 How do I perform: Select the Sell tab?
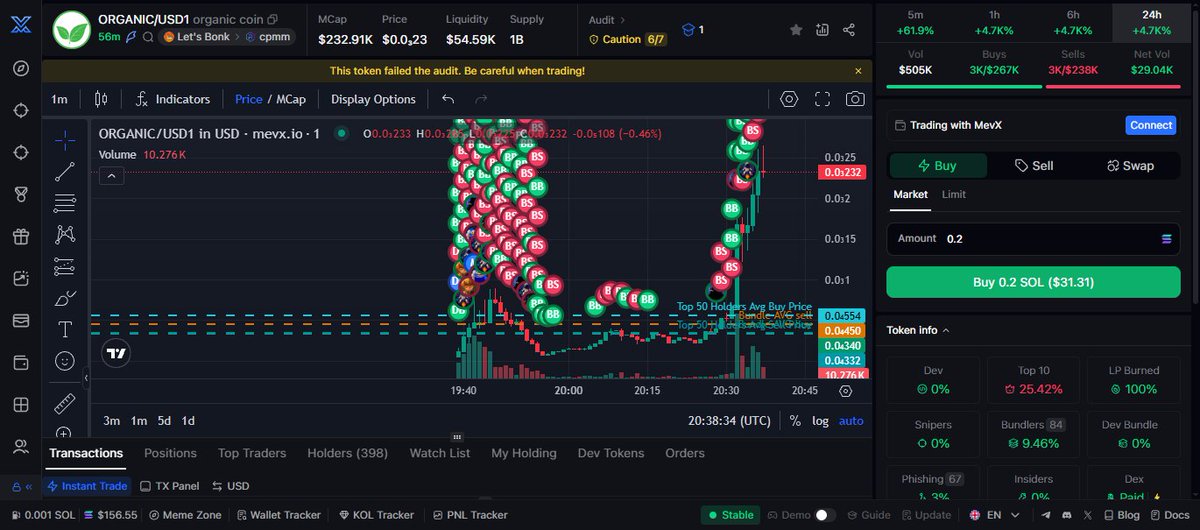(1034, 166)
